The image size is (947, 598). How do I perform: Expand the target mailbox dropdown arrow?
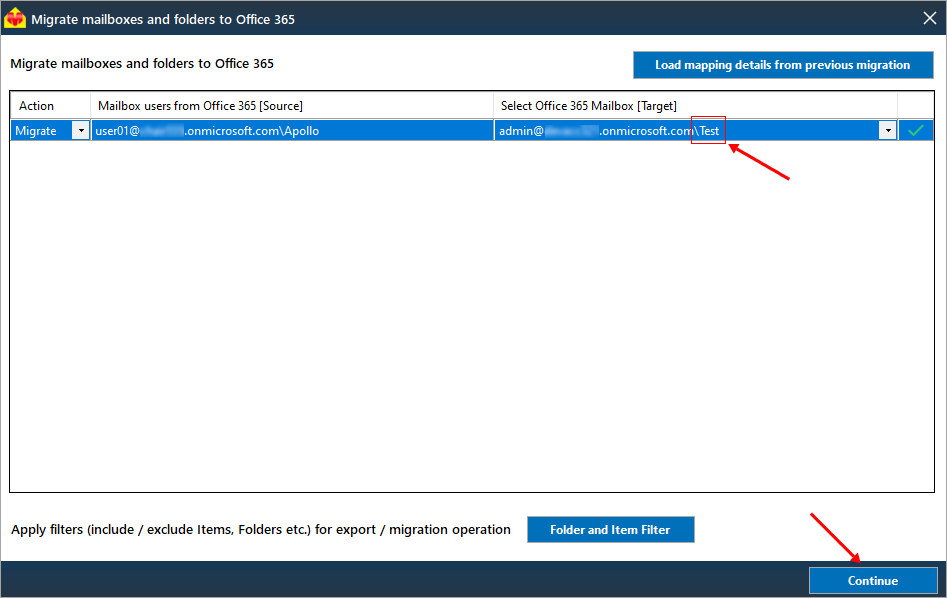887,131
